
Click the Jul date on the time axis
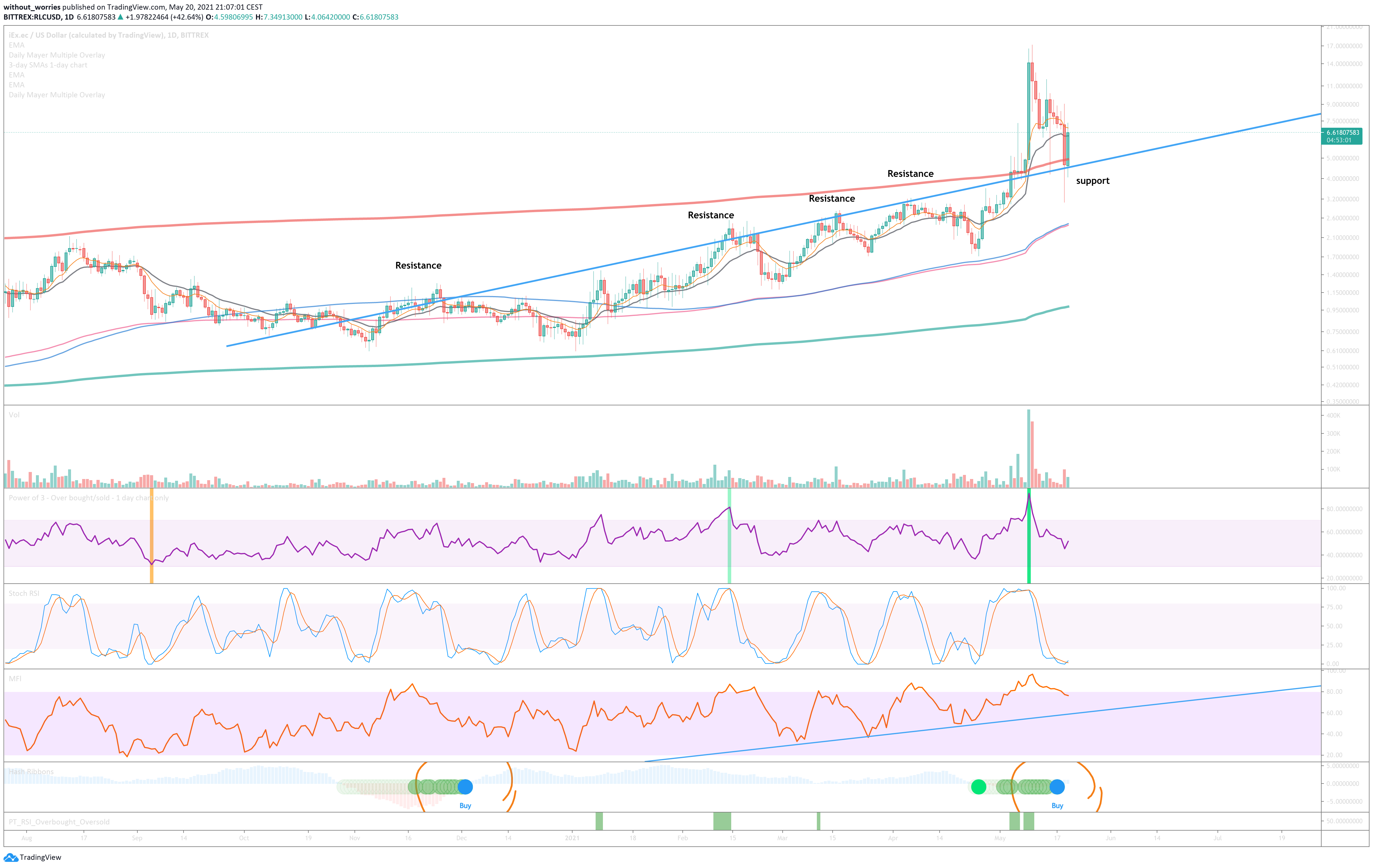tap(1217, 838)
